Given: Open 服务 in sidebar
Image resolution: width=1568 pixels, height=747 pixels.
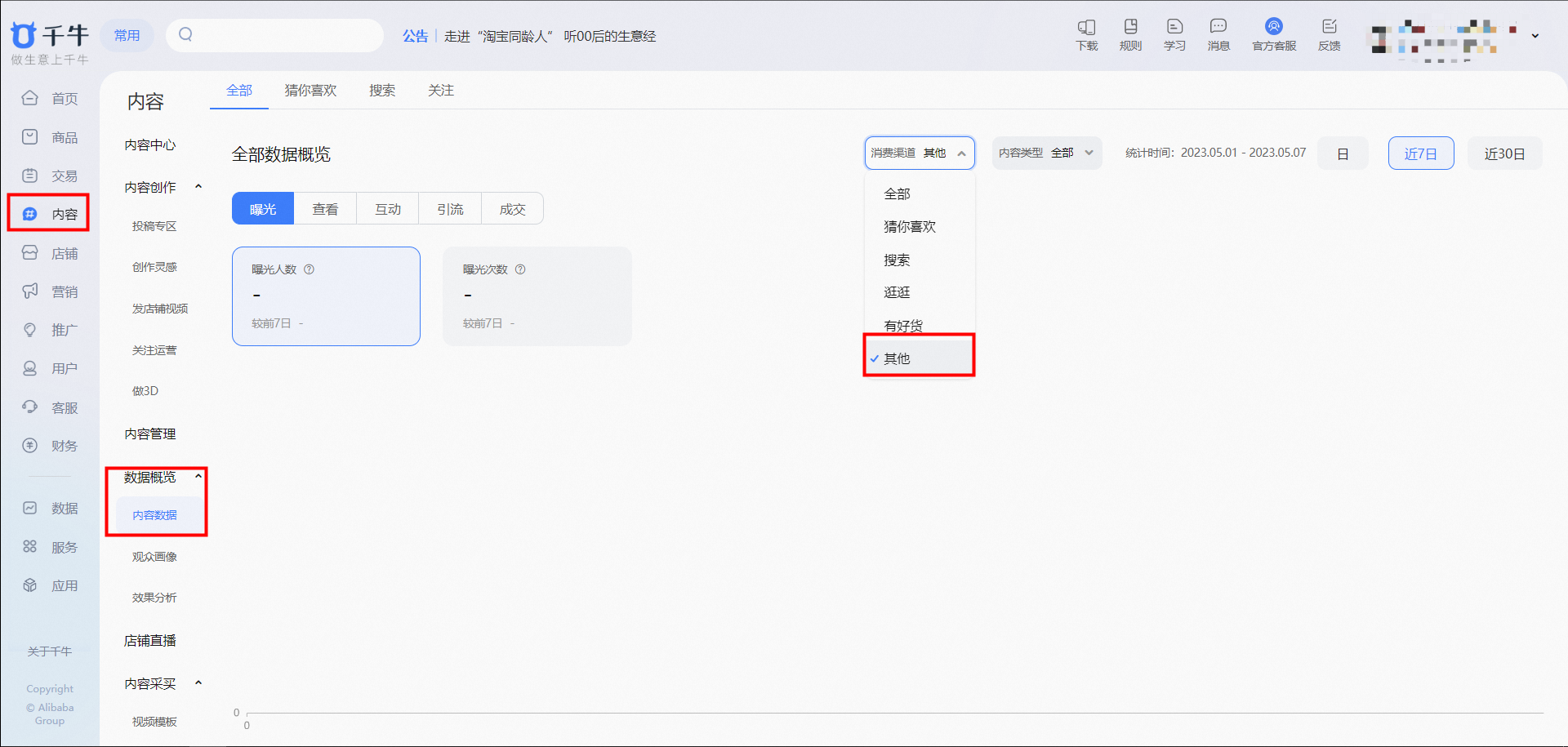Looking at the screenshot, I should coord(50,547).
